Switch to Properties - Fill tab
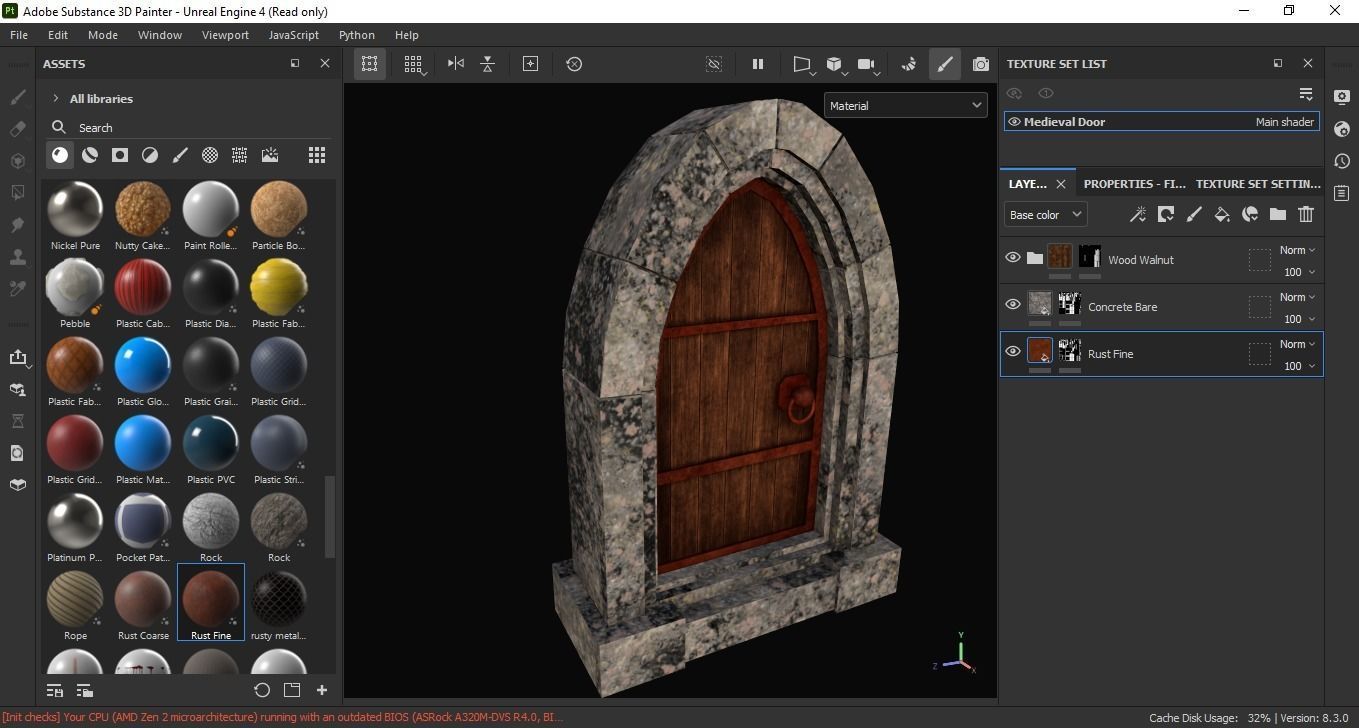Screen dimensions: 1359x728 point(1134,184)
